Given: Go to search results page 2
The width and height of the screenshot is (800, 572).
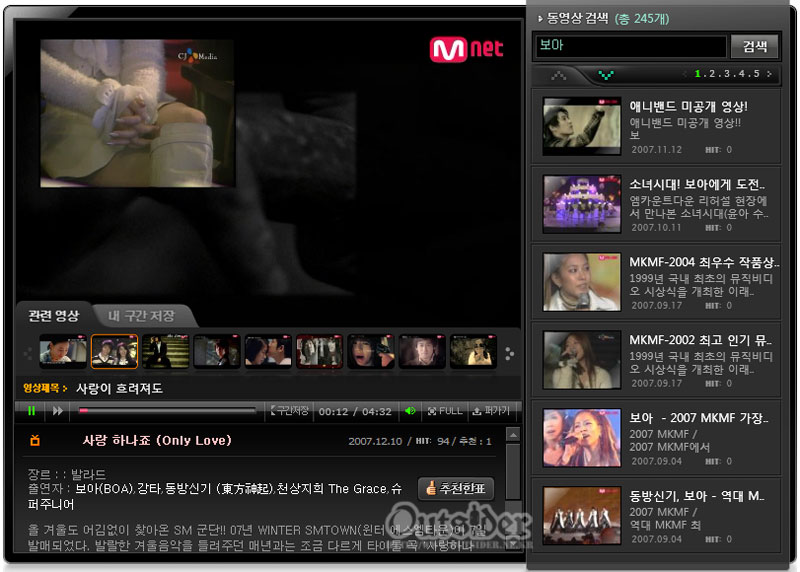Looking at the screenshot, I should pyautogui.click(x=712, y=74).
